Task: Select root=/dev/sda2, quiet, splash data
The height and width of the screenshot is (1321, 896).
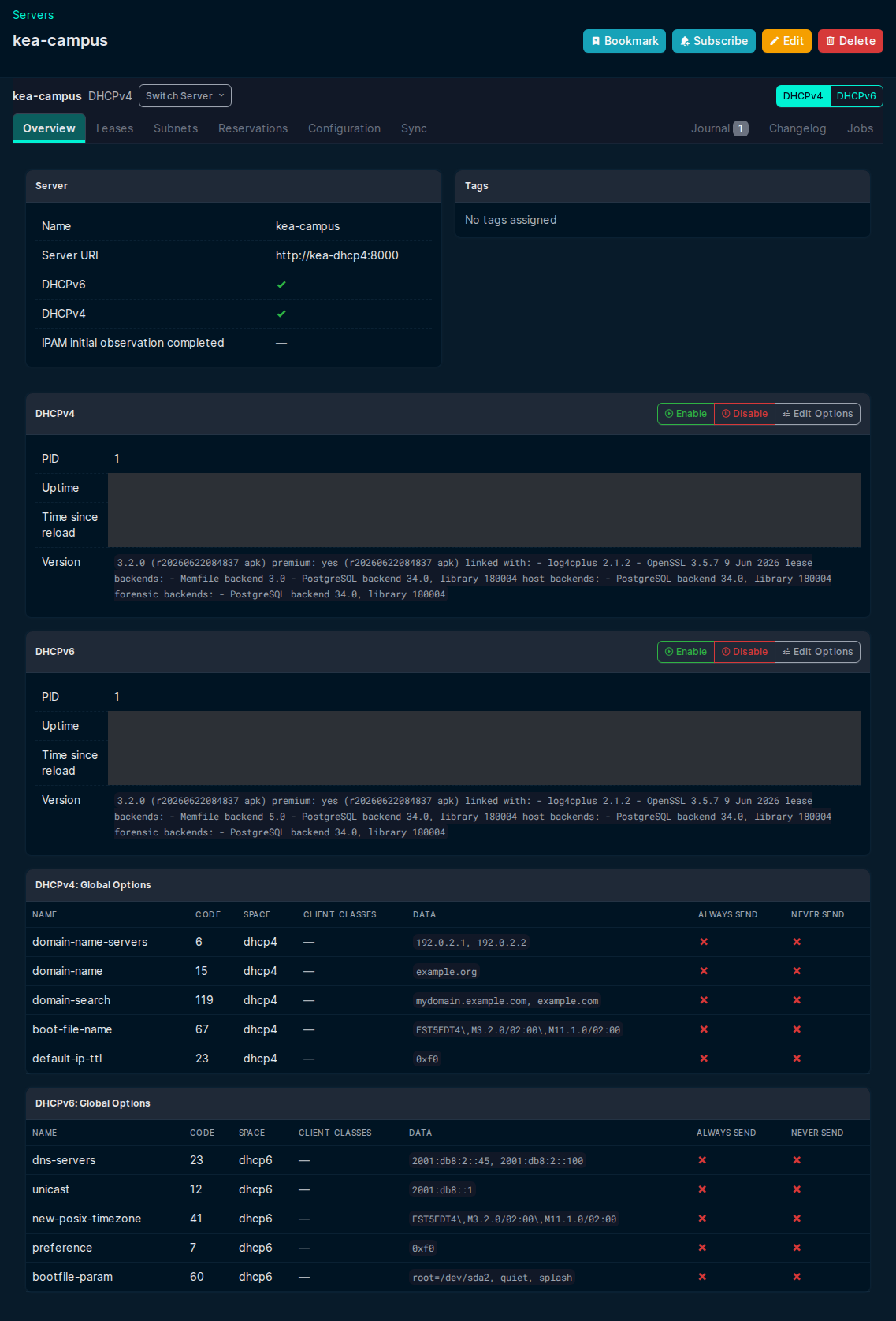Action: point(492,1278)
